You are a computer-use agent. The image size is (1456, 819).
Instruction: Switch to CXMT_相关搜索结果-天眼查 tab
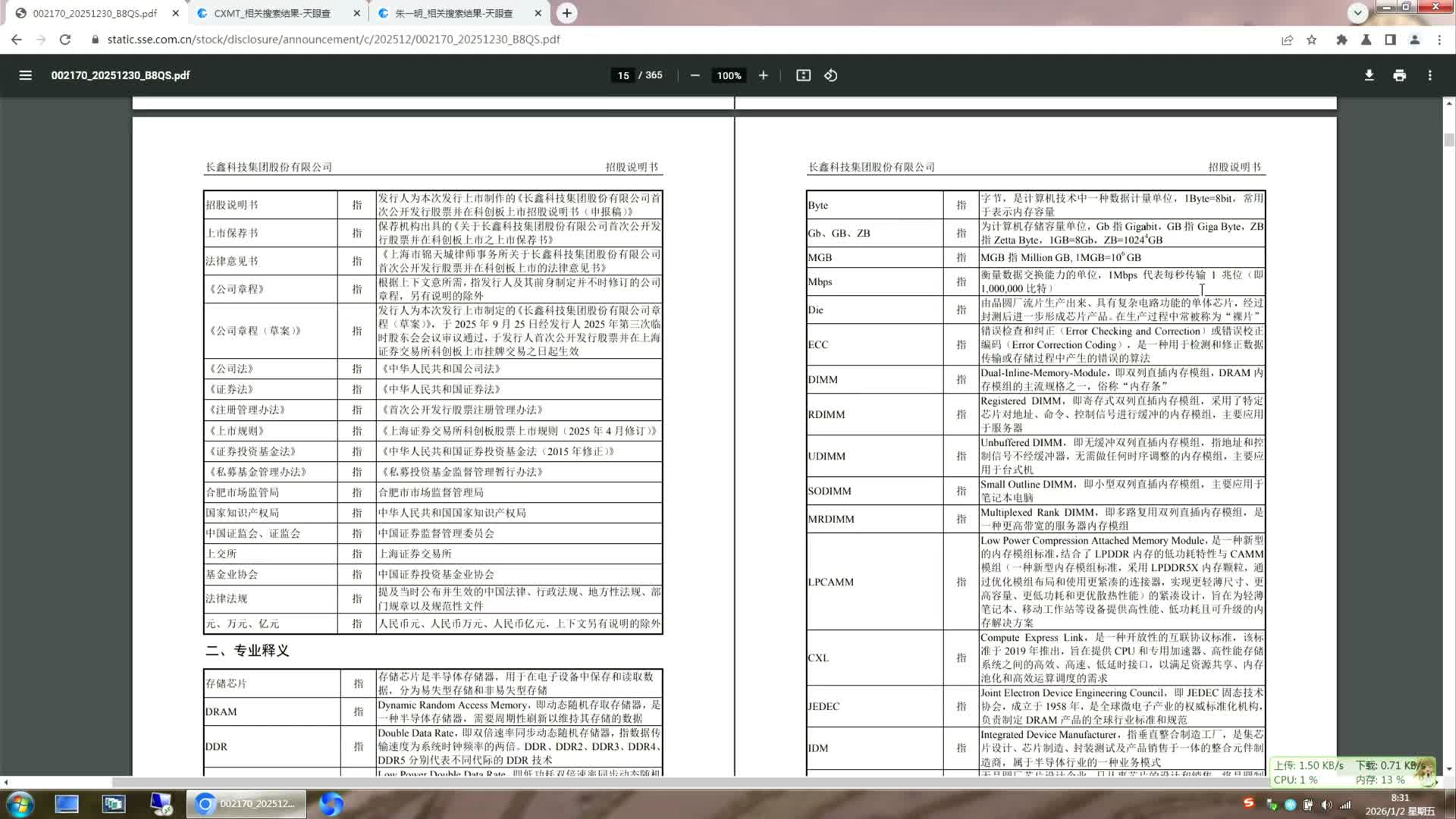click(273, 13)
